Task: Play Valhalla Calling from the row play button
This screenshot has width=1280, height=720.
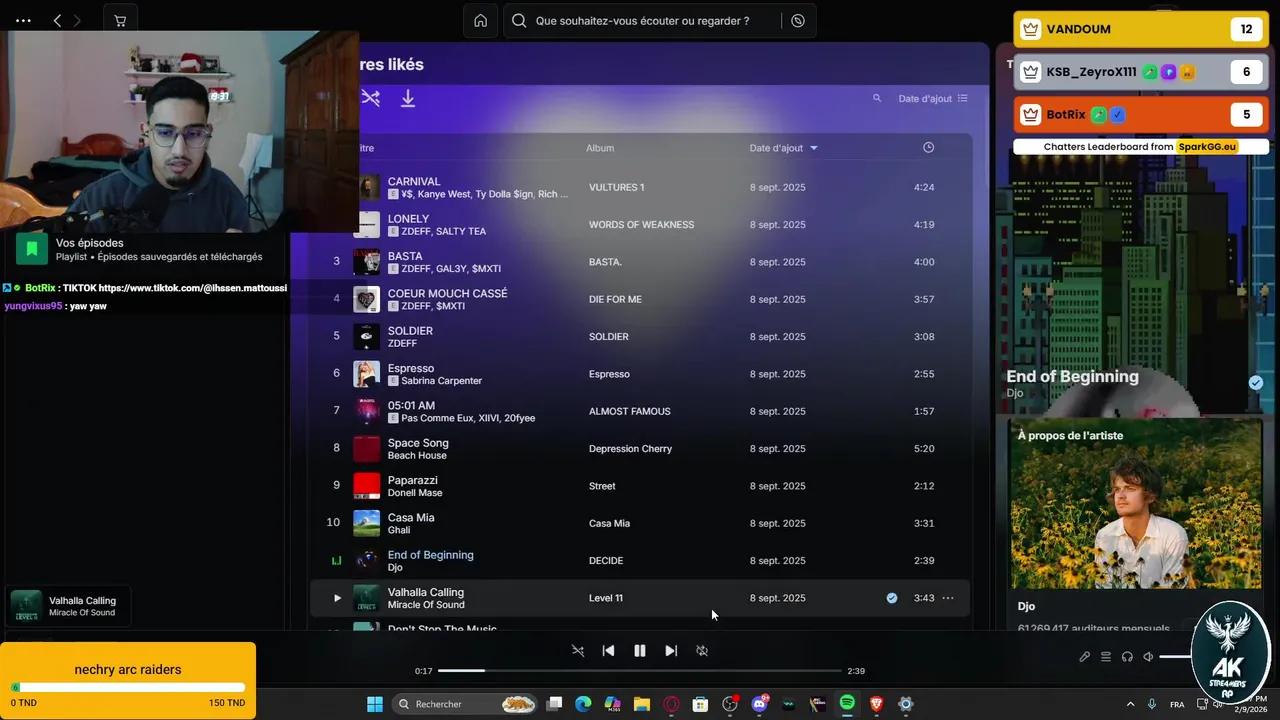Action: coord(337,598)
